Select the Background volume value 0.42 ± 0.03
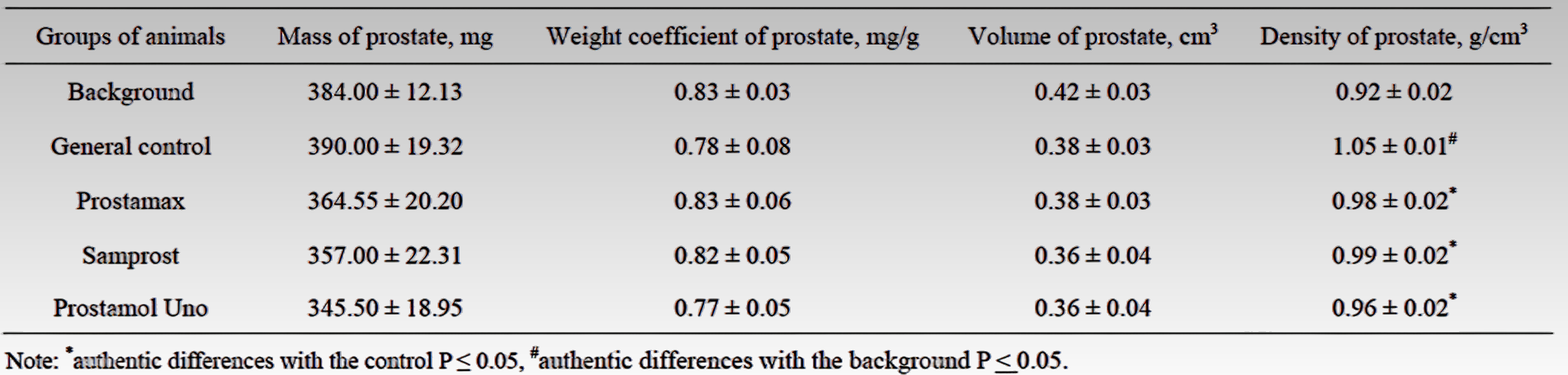 pos(1092,92)
